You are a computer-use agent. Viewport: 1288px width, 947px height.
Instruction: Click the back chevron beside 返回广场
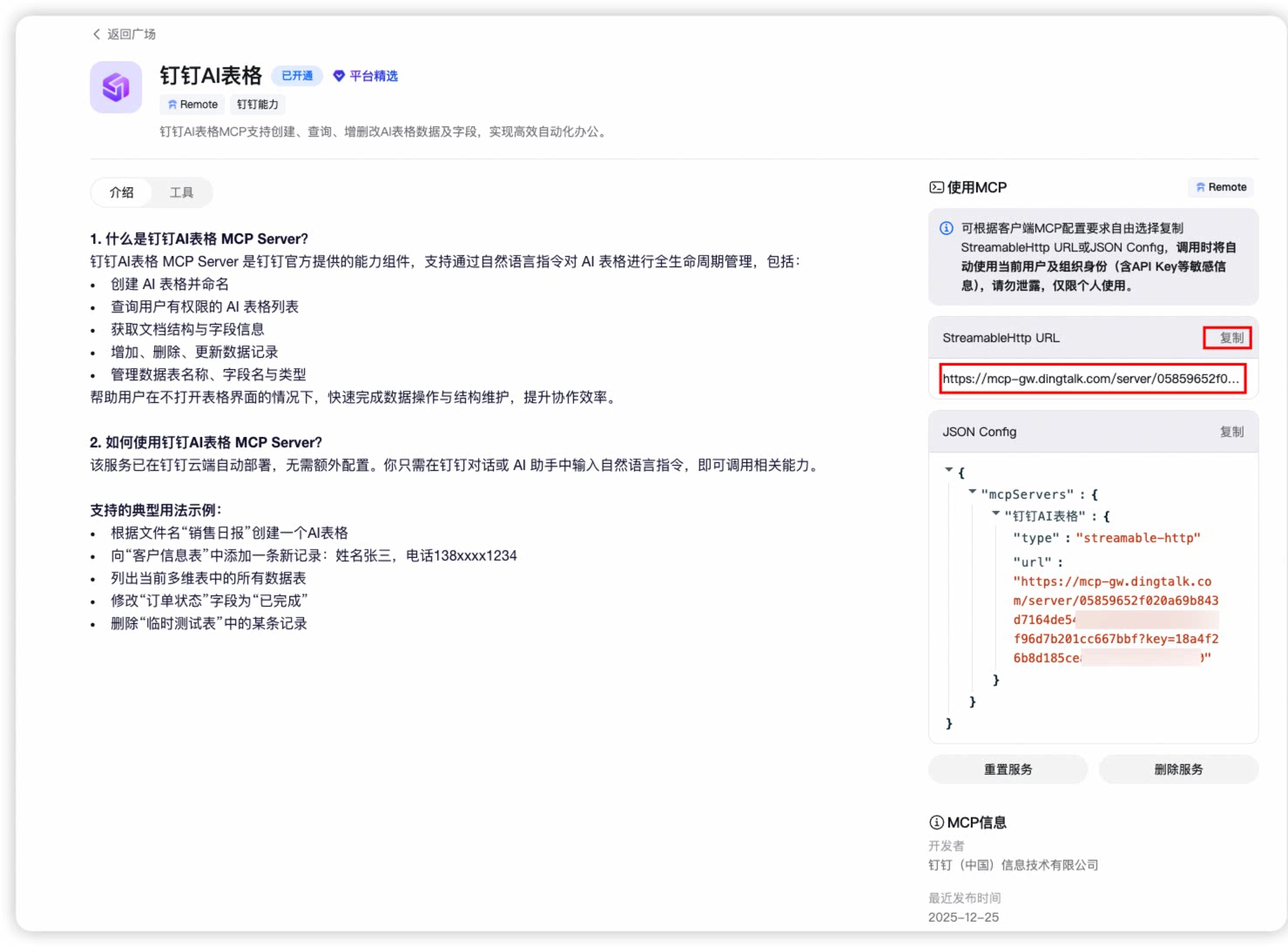point(97,34)
